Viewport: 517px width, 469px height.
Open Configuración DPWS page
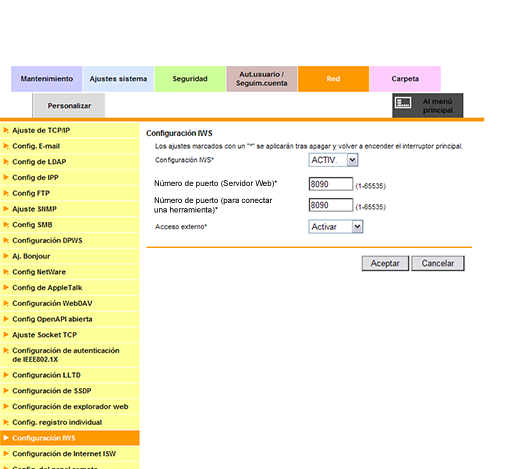tap(70, 240)
